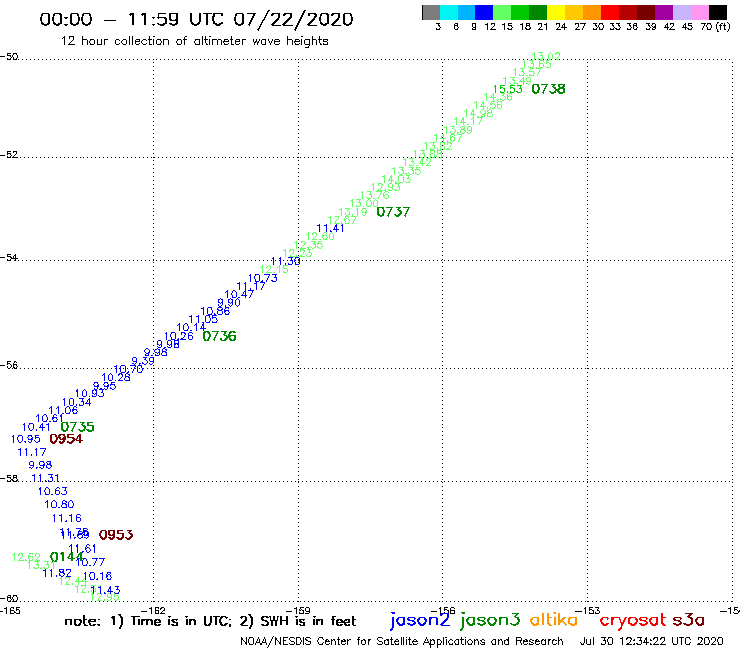
Task: Click the pink swatch in the color scale
Action: [x=699, y=12]
